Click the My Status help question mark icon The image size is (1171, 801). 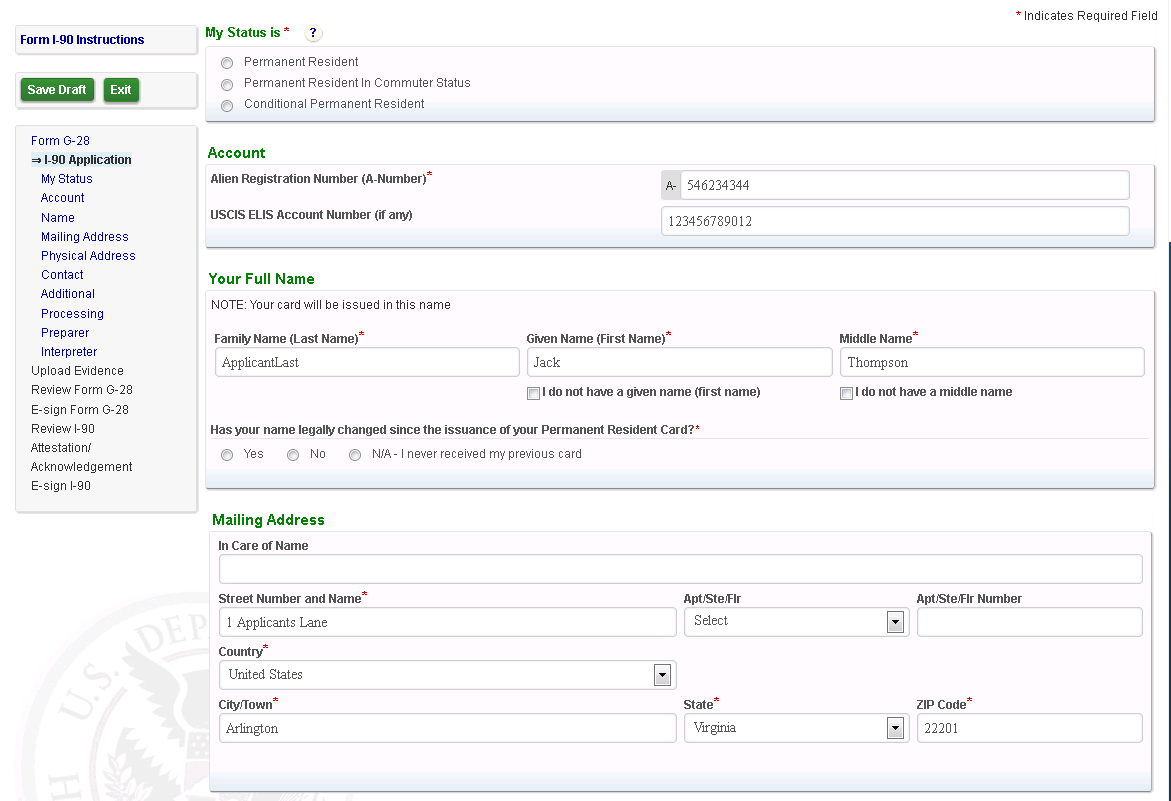313,33
